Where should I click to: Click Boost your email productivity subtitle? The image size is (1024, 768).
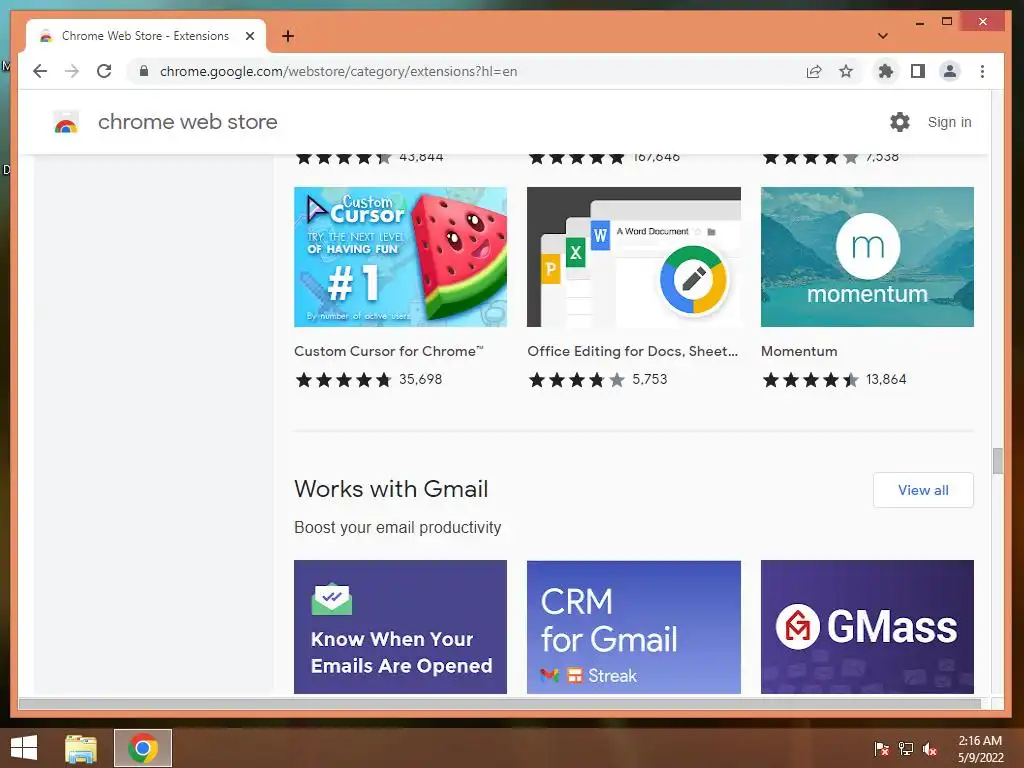click(x=398, y=527)
